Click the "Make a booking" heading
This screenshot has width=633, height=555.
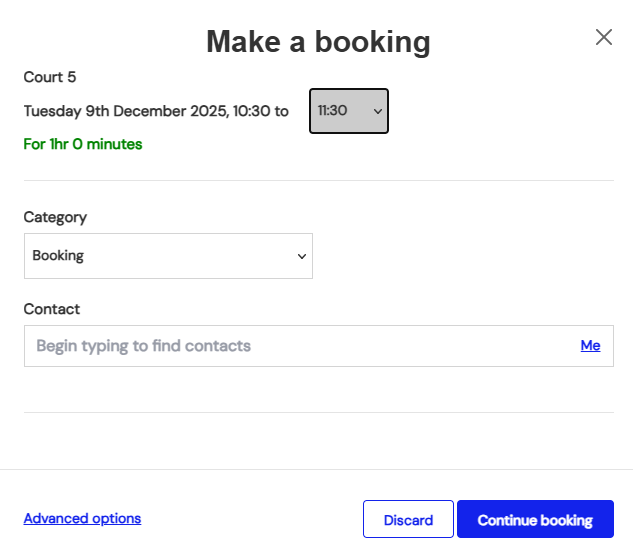[318, 41]
